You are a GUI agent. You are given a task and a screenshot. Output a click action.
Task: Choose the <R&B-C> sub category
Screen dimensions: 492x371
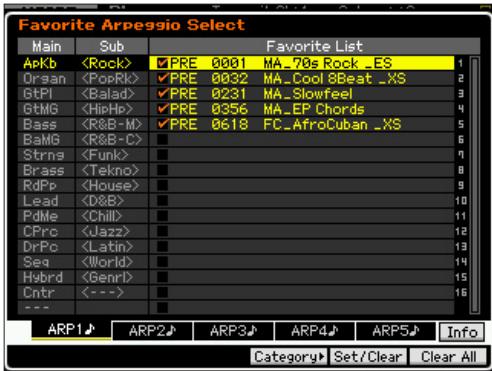tap(112, 140)
